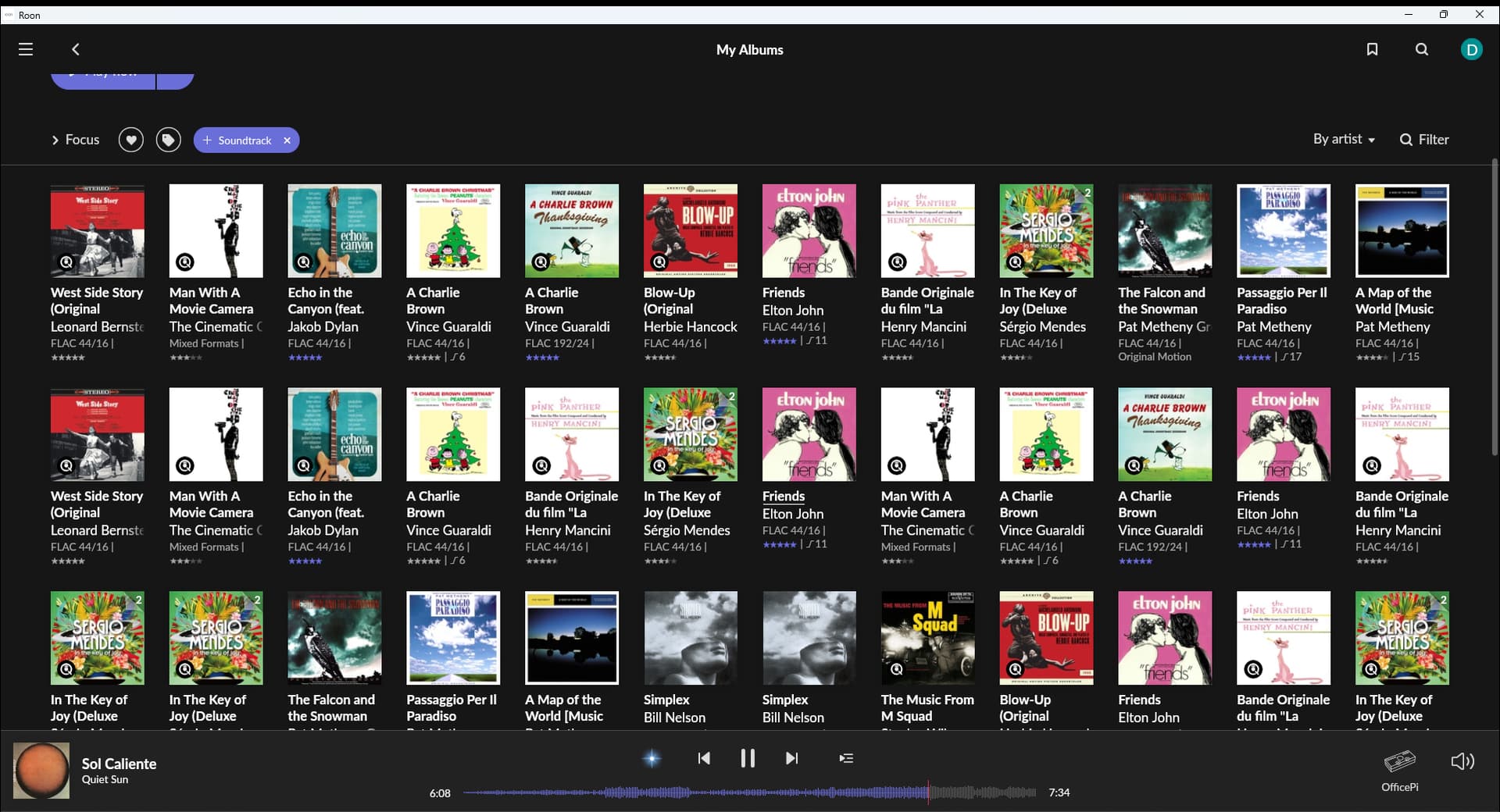Remove the Soundtrack focus filter
Screen dimensions: 1500x812
click(x=287, y=141)
